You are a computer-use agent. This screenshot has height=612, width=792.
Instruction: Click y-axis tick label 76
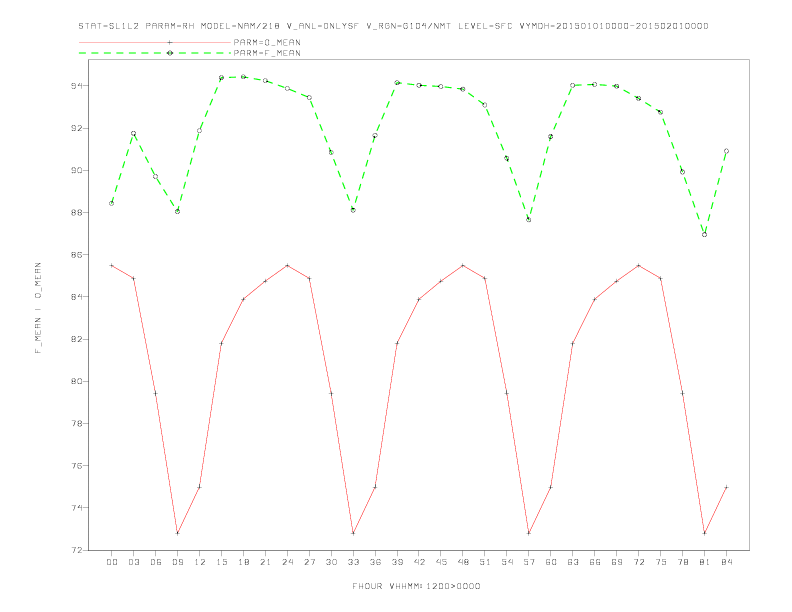[77, 466]
